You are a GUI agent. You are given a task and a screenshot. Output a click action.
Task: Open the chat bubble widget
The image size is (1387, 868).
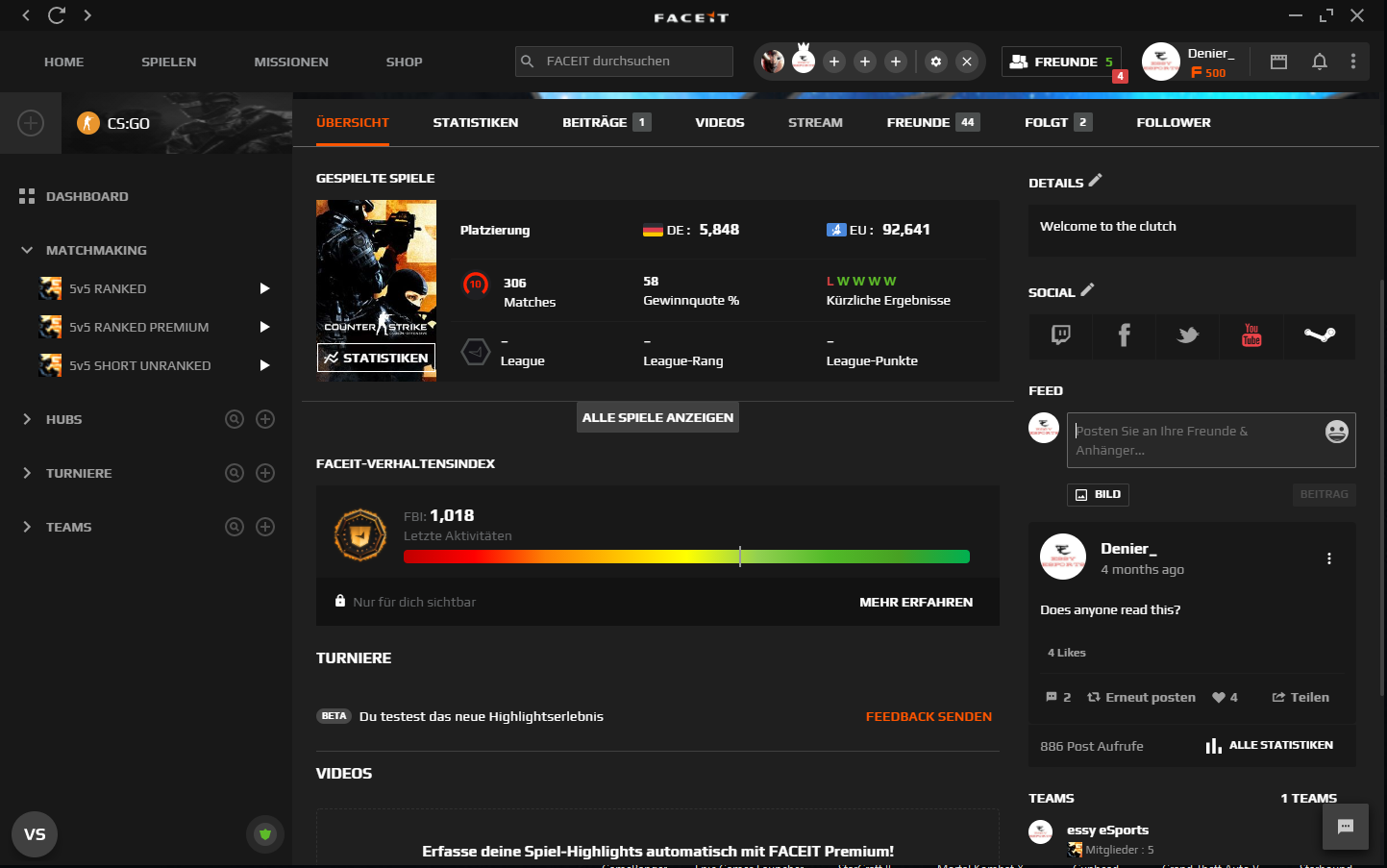pos(1346,827)
